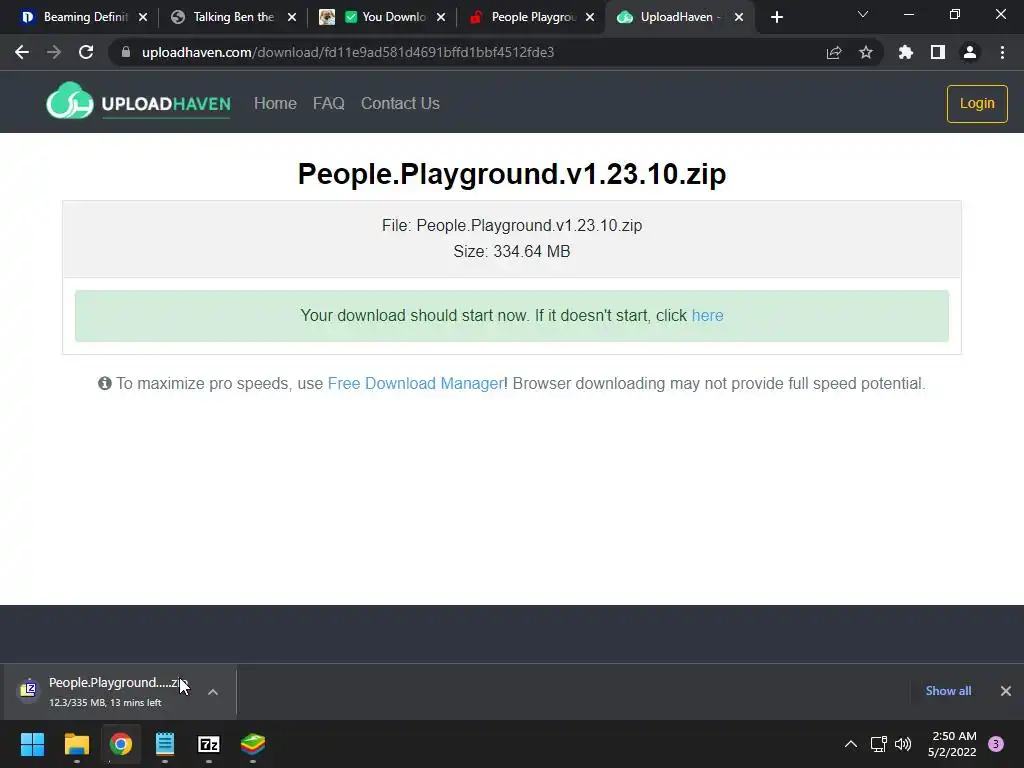The width and height of the screenshot is (1024, 768).
Task: Click the People.Playground download item
Action: coord(120,692)
